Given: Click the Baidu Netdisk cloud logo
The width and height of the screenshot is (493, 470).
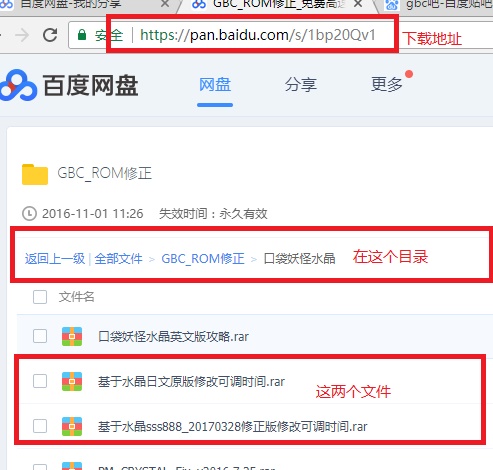Looking at the screenshot, I should [18, 85].
